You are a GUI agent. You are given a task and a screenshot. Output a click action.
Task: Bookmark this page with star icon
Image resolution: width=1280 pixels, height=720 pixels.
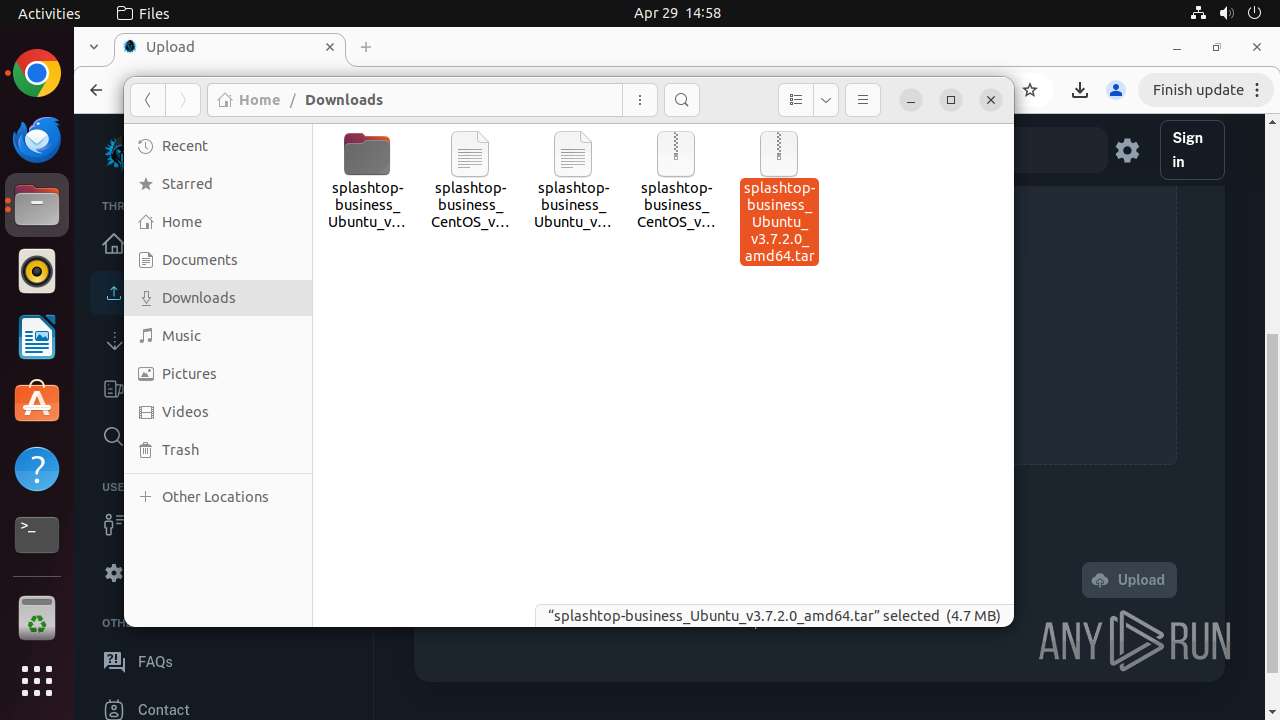click(1030, 90)
